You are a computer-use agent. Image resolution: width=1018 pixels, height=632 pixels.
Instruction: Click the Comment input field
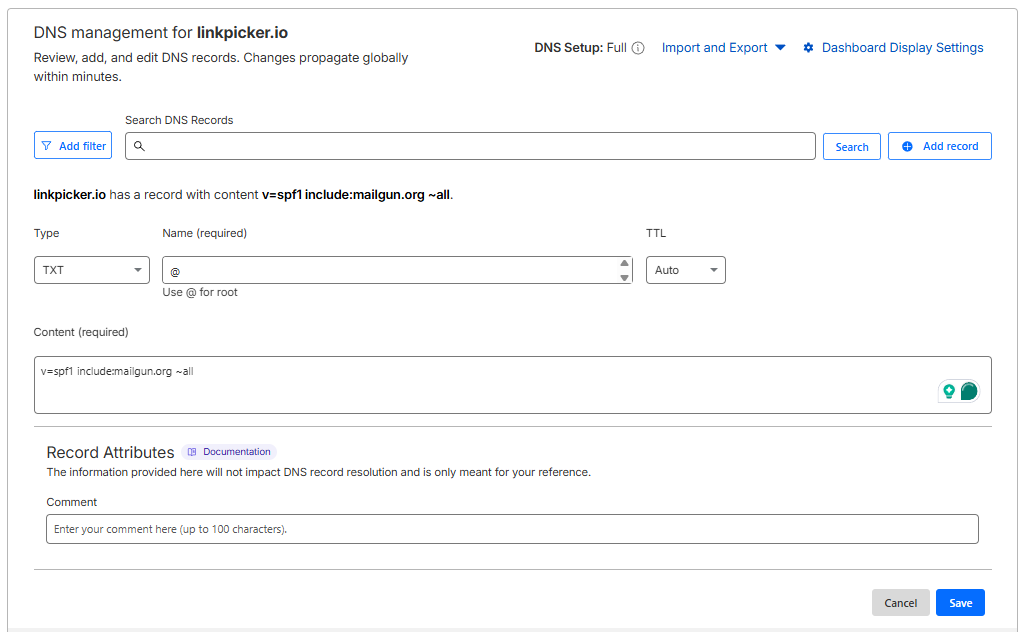click(512, 529)
